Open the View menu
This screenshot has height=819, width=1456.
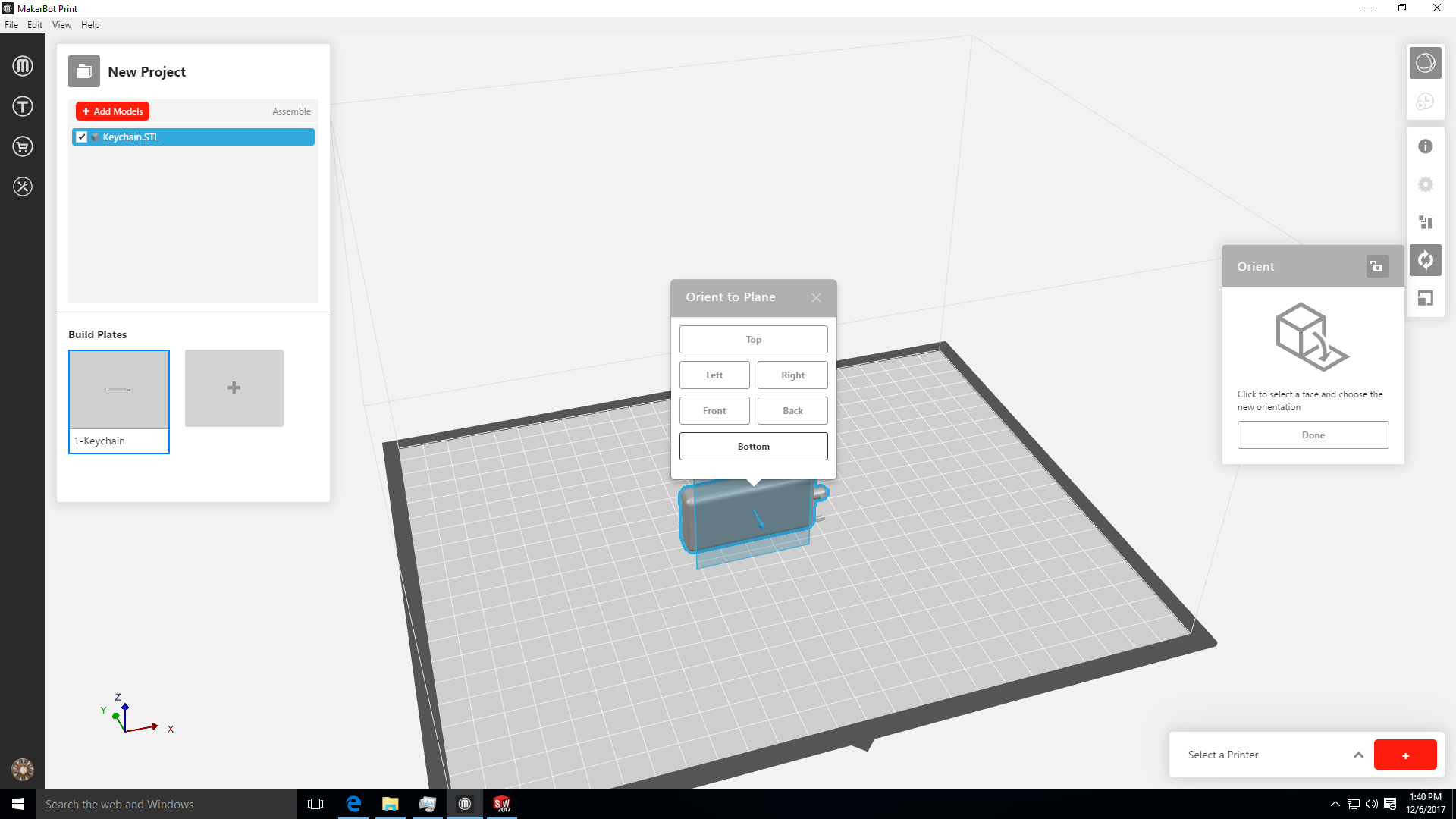click(x=61, y=24)
